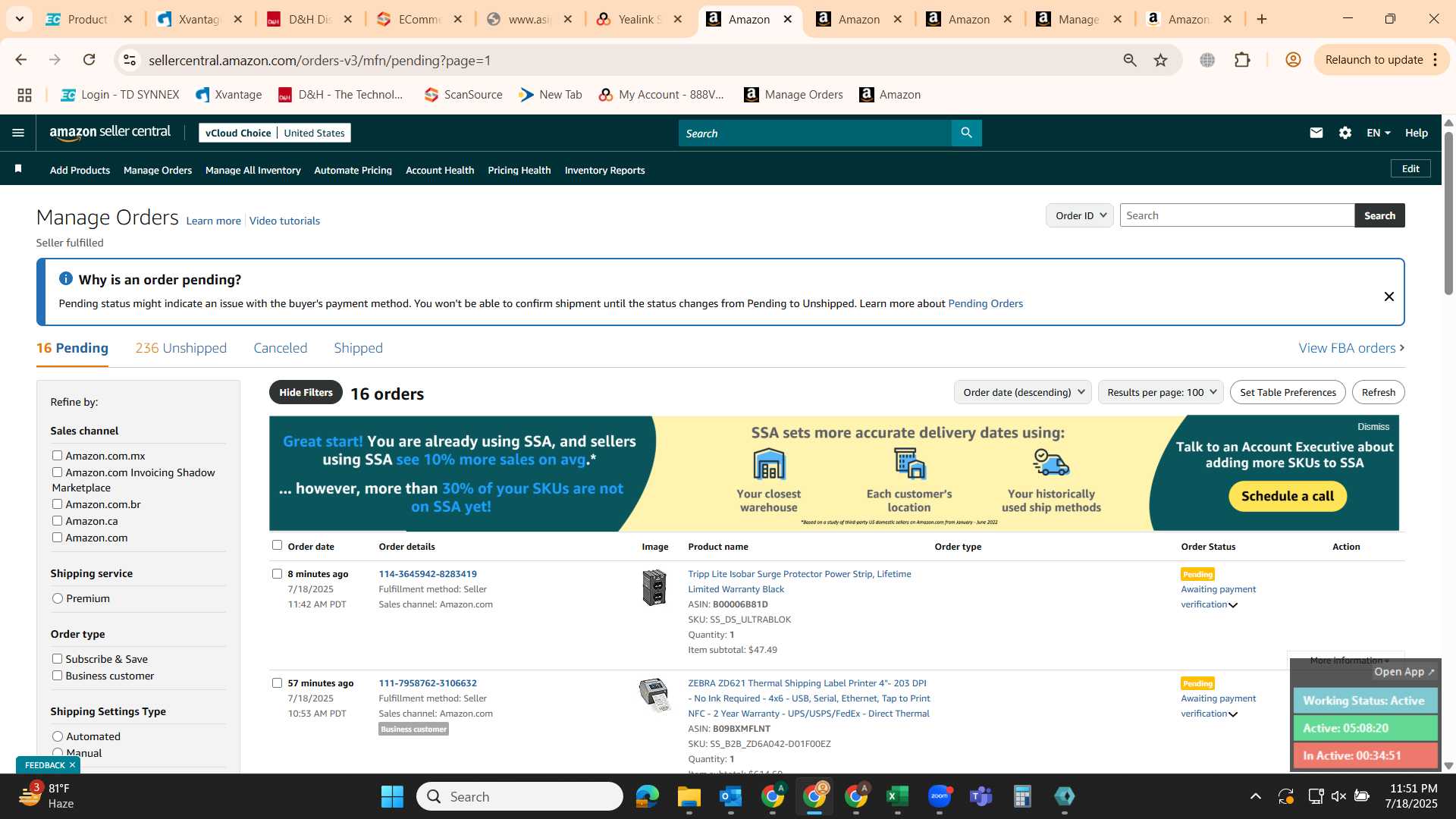Click Set Table Preferences button
1456x819 pixels.
(x=1288, y=392)
